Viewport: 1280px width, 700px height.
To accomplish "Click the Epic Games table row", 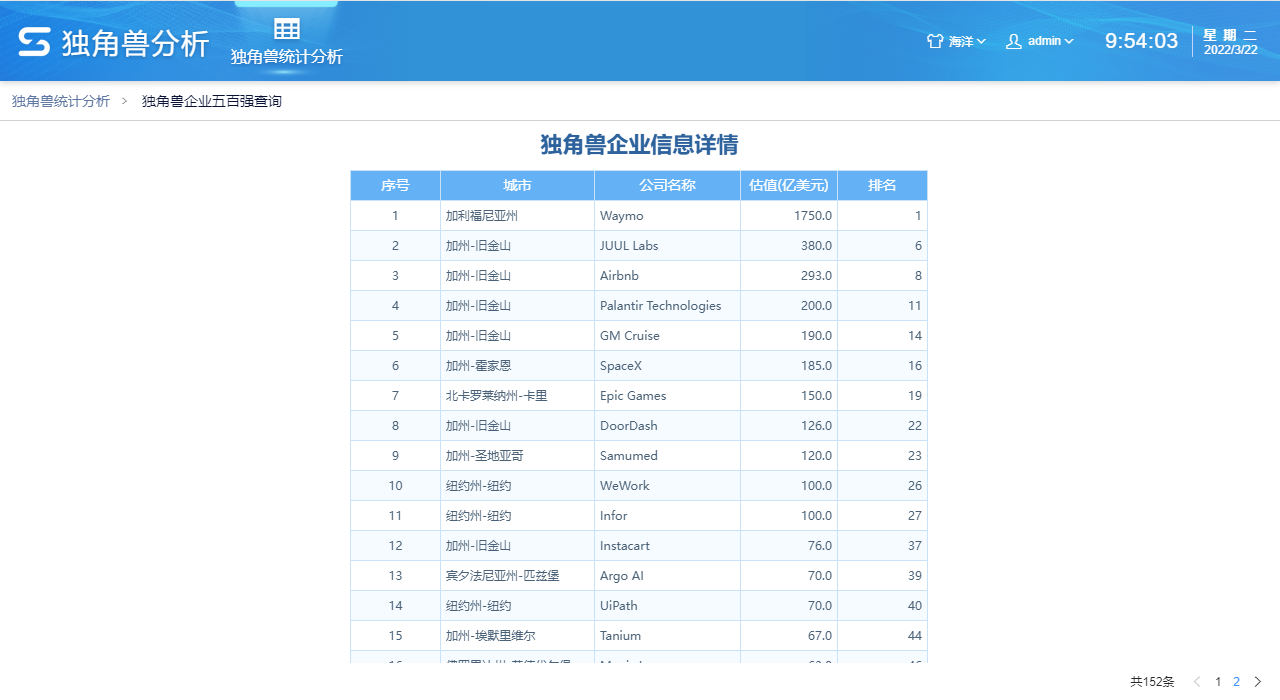I will tap(638, 396).
